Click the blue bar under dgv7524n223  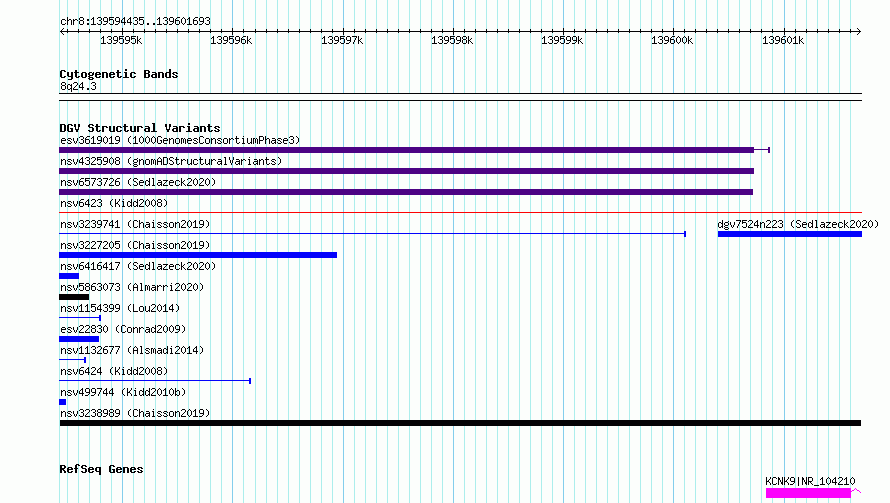click(x=790, y=234)
